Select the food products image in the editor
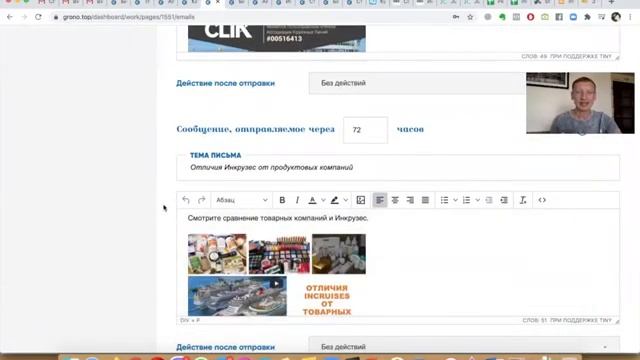This screenshot has width=640, height=360. [x=217, y=254]
